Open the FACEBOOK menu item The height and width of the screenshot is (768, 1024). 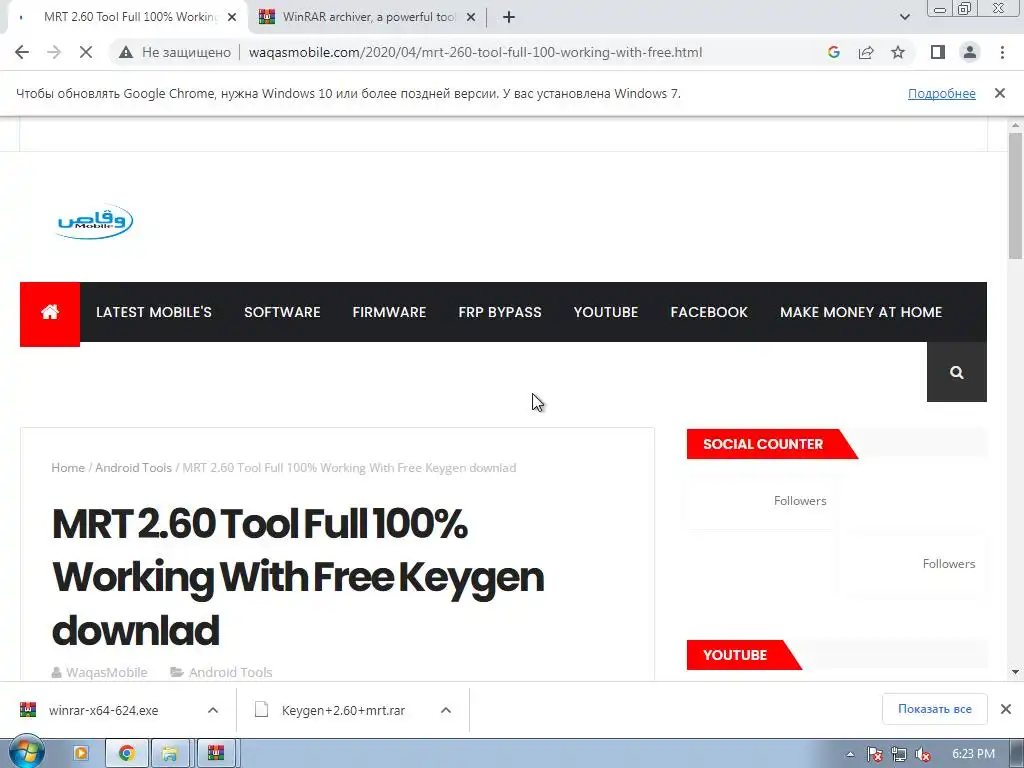tap(709, 312)
